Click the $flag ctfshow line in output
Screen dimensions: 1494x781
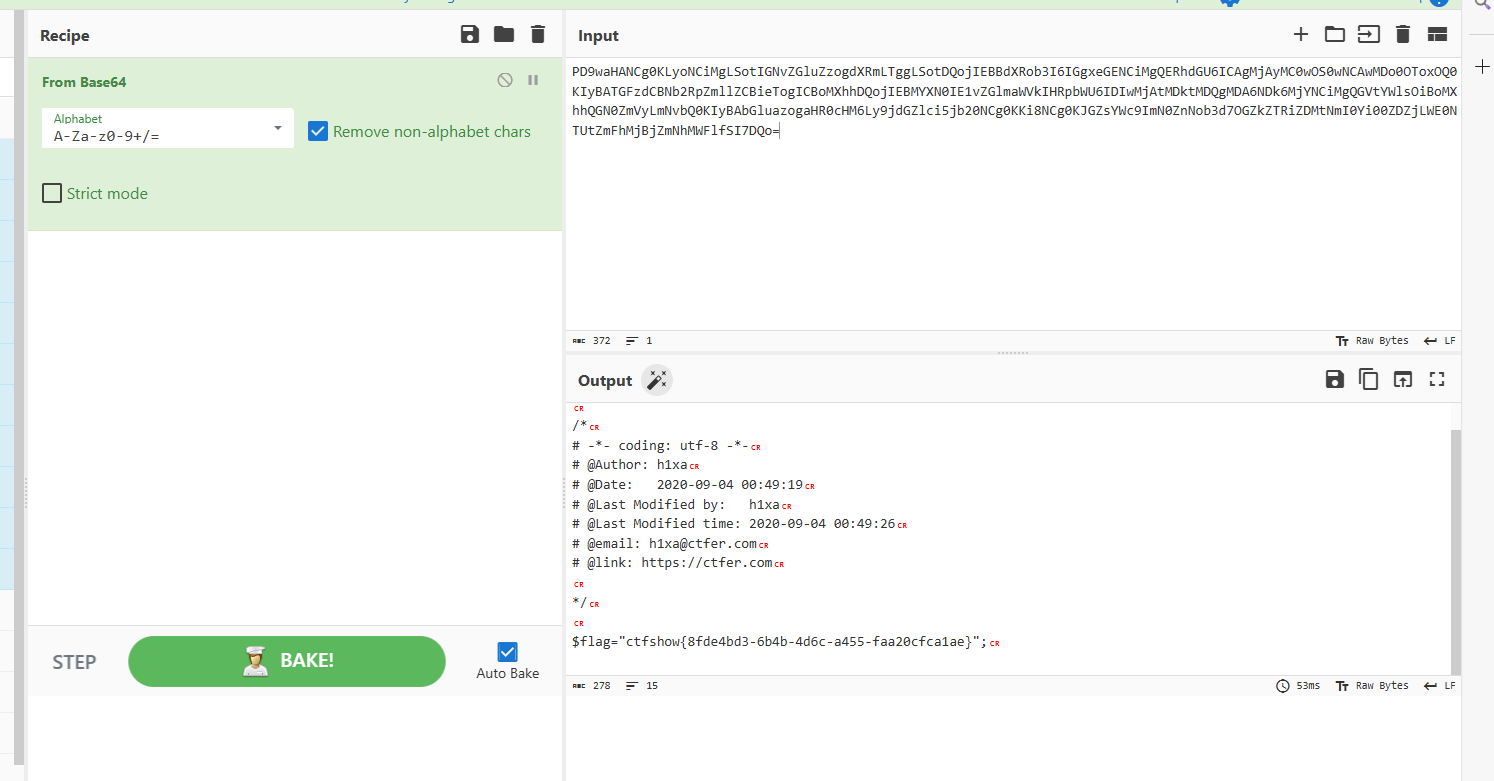click(780, 642)
